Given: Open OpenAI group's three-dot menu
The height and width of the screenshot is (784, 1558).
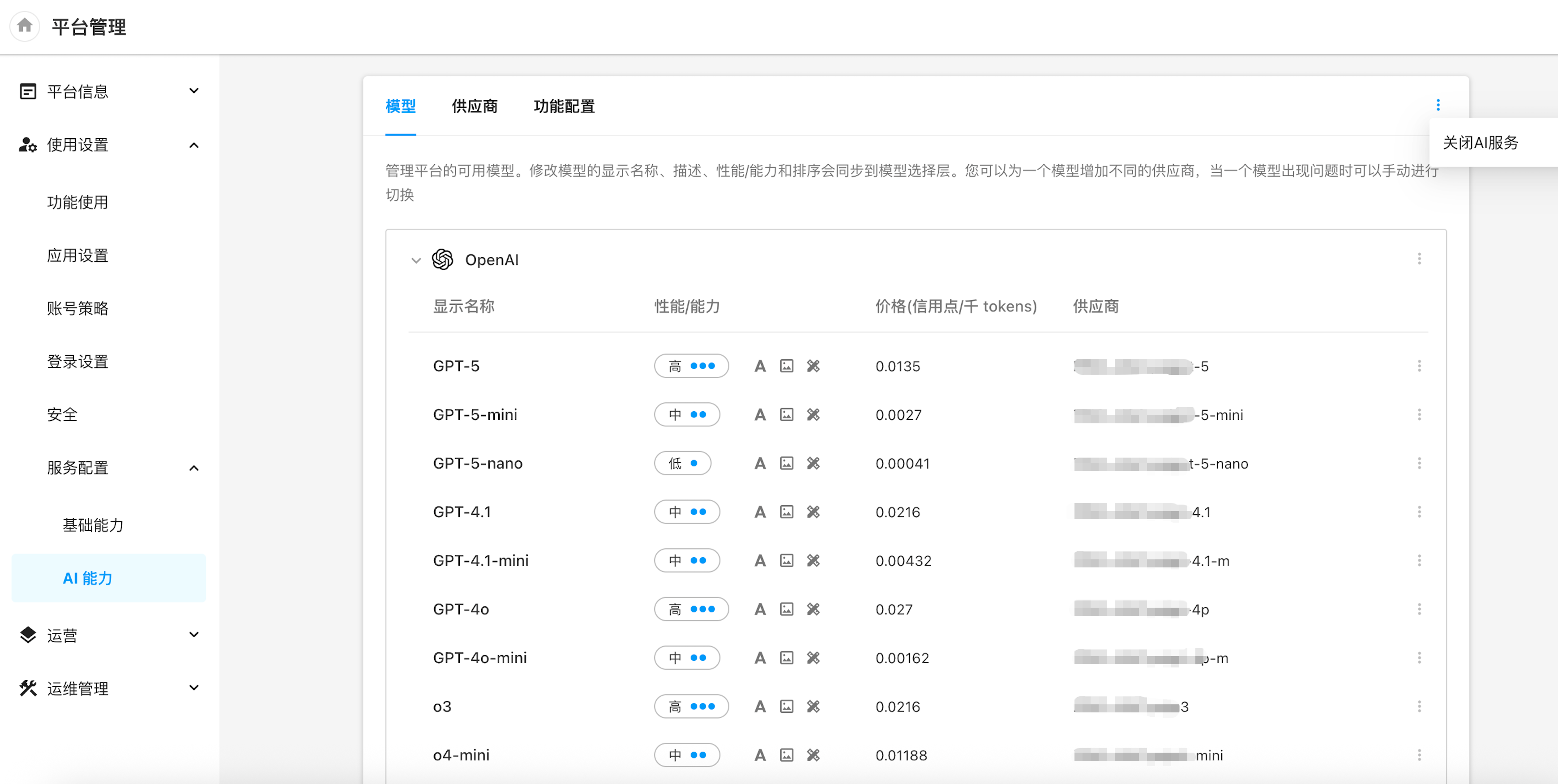Looking at the screenshot, I should [x=1419, y=259].
